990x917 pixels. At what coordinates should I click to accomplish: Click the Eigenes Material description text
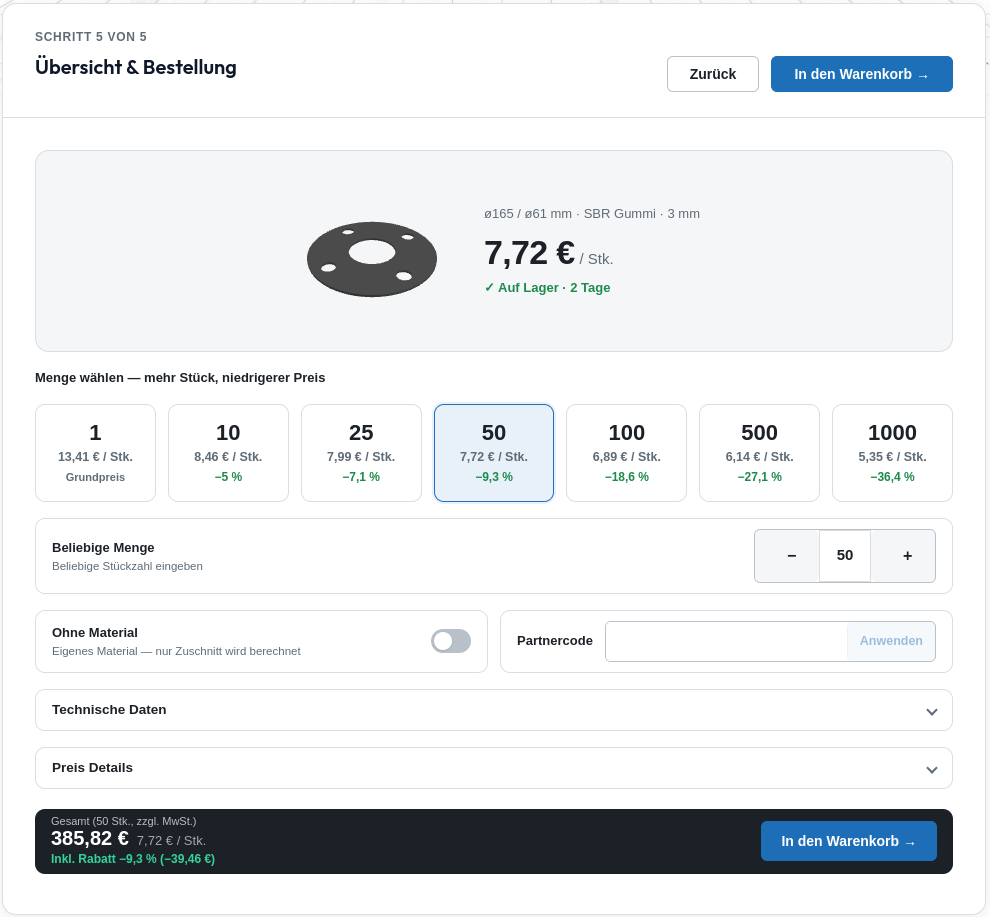(176, 651)
